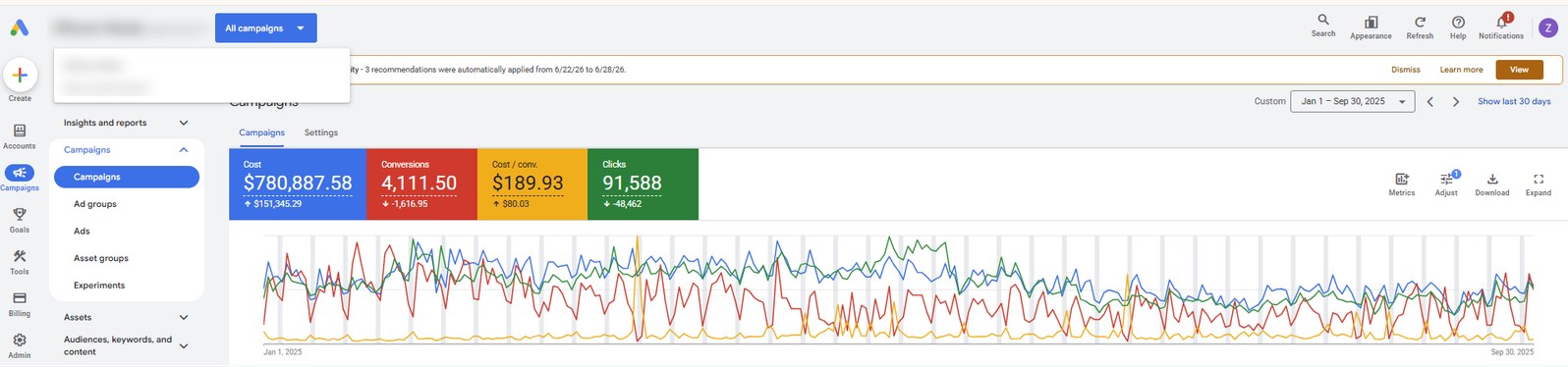Open Ad groups in side menu
This screenshot has height=367, width=1568.
click(x=95, y=204)
